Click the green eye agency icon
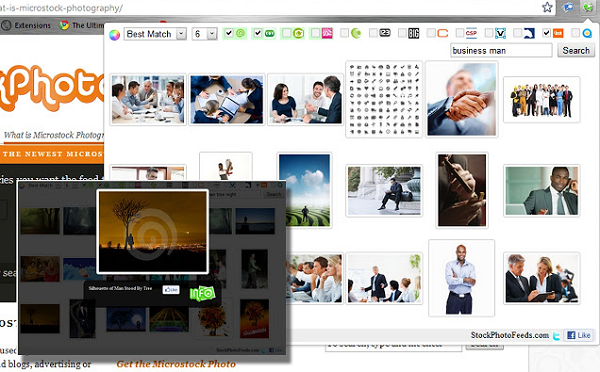The image size is (600, 372). (298, 33)
